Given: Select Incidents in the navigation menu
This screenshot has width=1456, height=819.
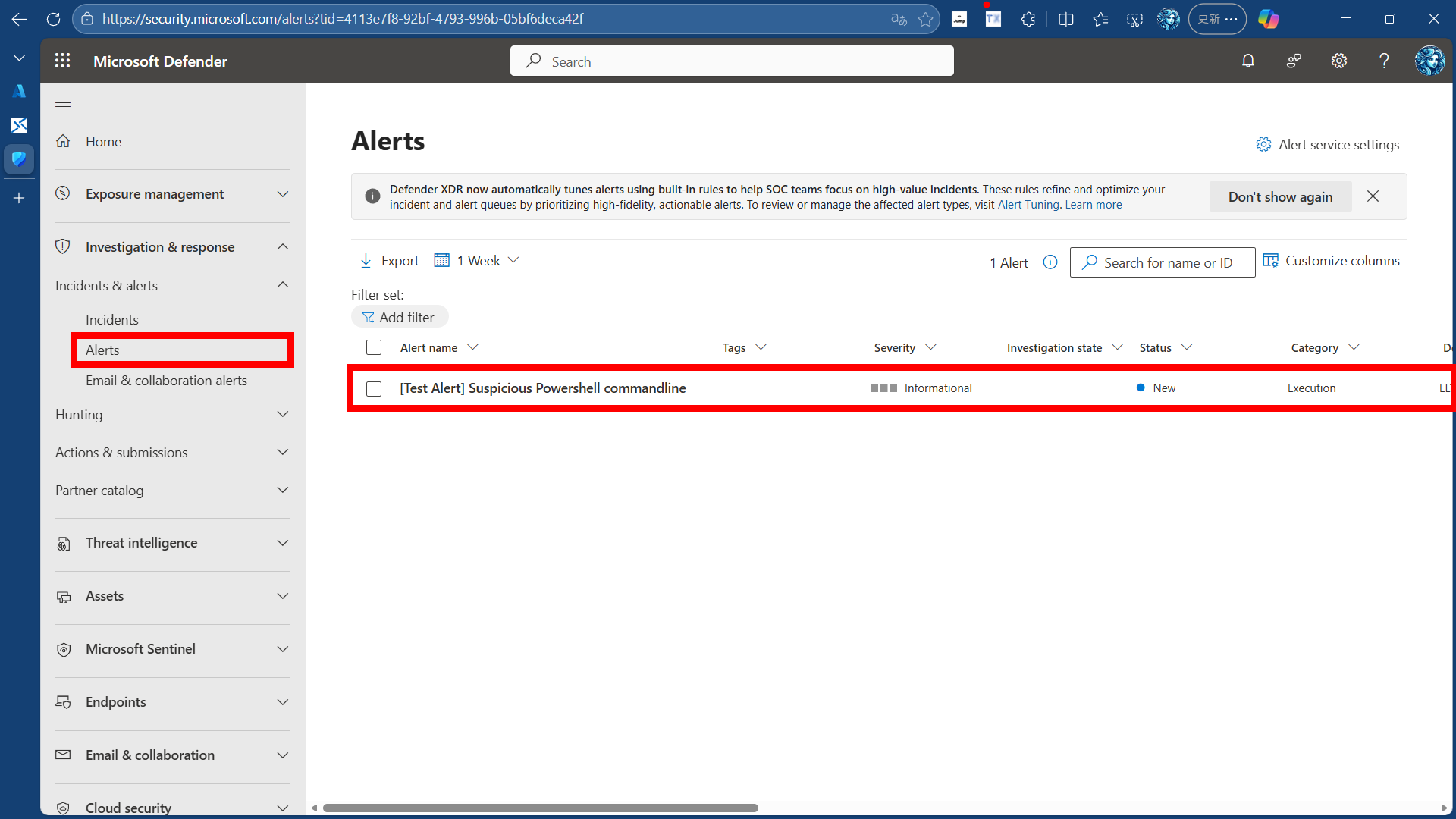Looking at the screenshot, I should (x=111, y=319).
